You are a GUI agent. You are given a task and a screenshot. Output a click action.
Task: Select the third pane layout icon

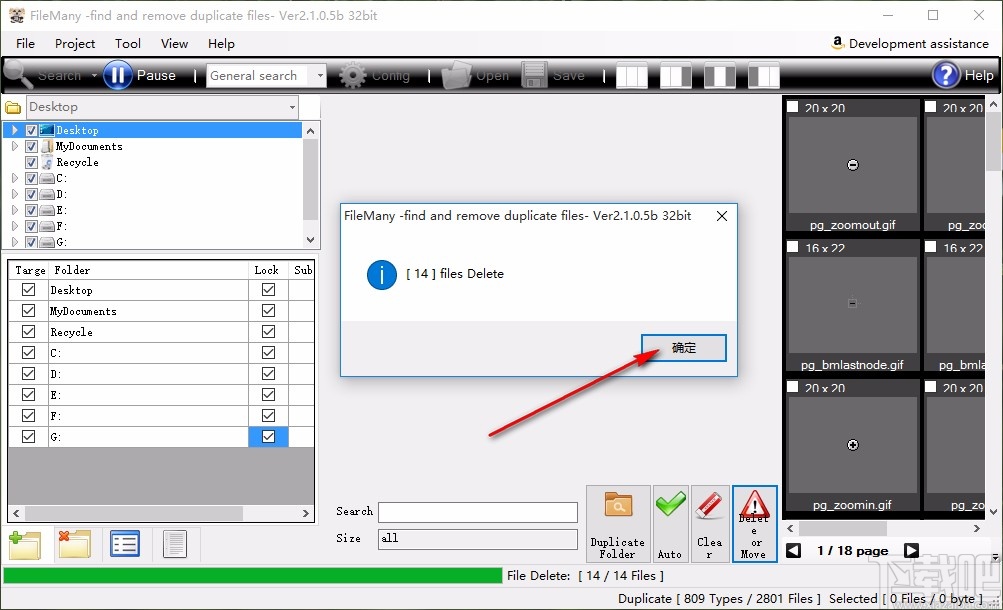720,75
